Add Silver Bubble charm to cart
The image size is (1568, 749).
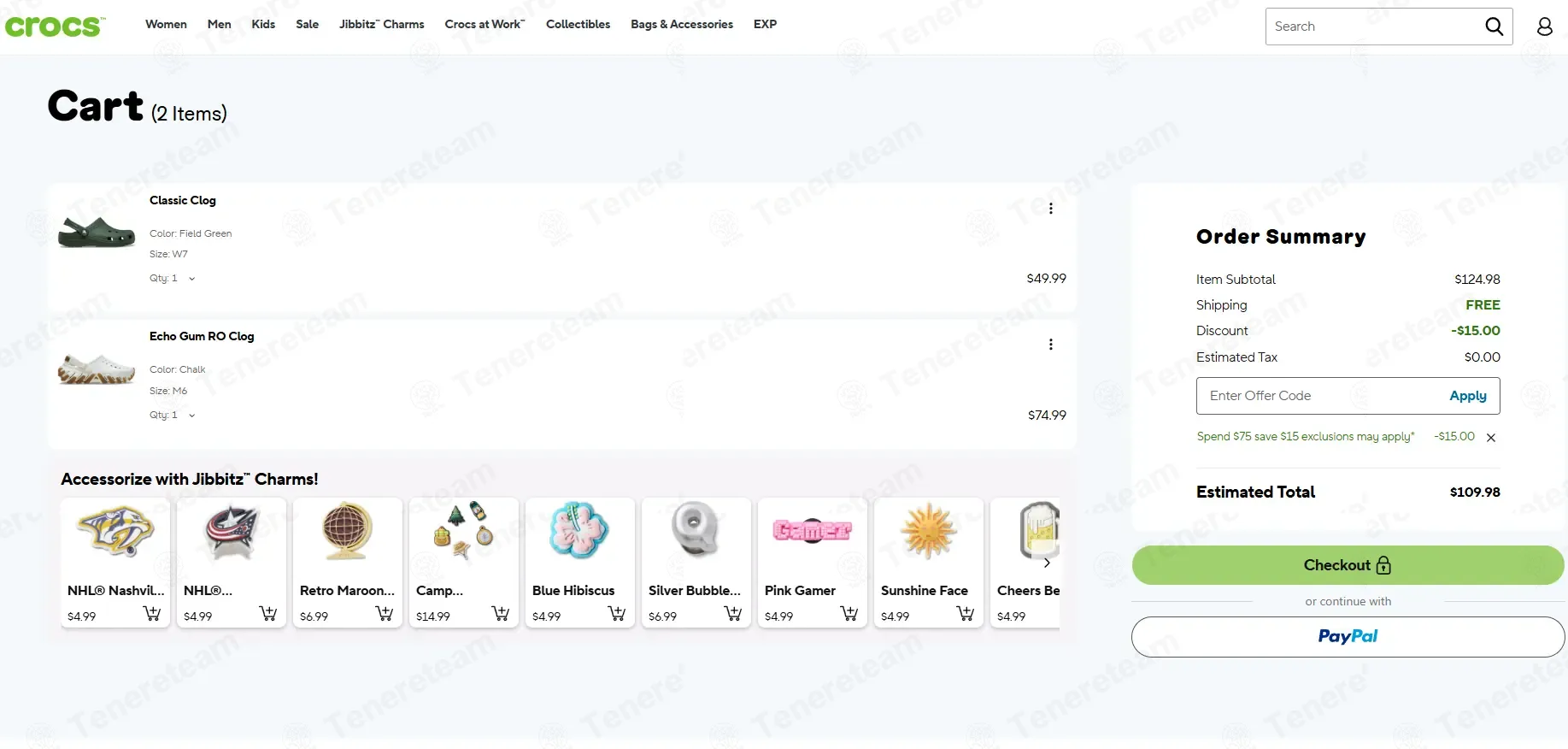[x=732, y=614]
